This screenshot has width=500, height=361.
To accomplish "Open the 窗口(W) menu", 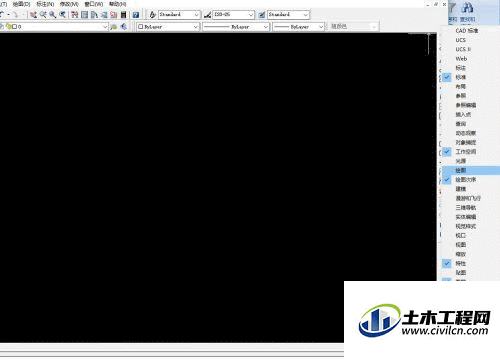I will 94,4.
